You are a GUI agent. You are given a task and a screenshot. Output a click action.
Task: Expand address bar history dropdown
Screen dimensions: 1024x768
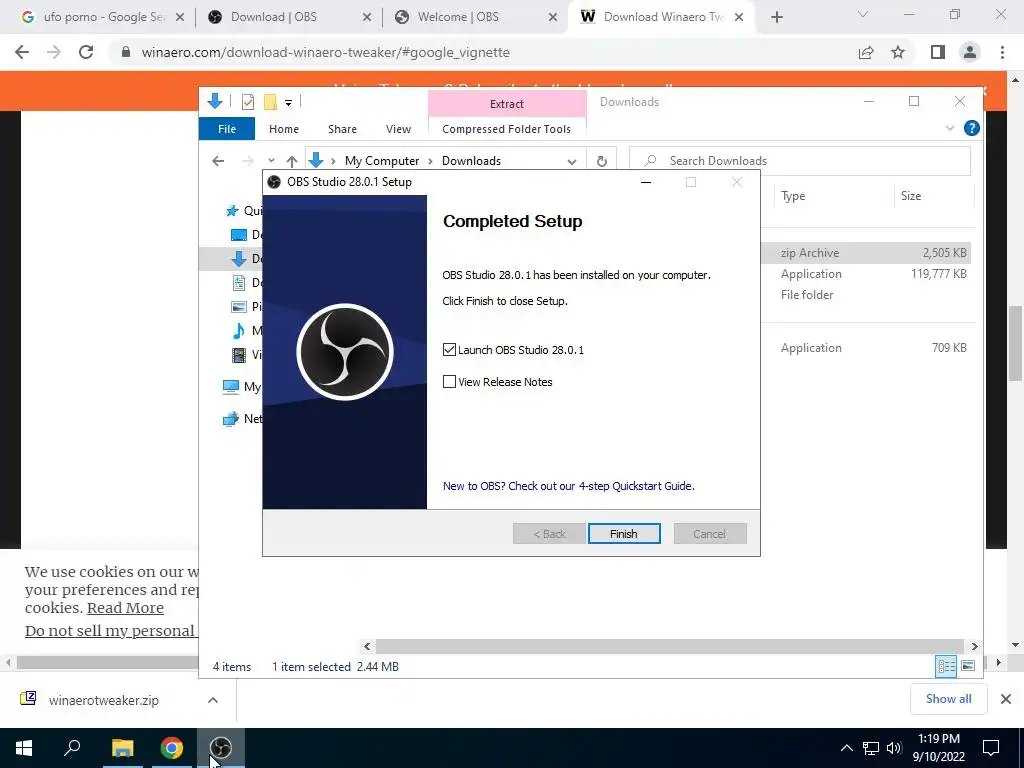click(571, 161)
